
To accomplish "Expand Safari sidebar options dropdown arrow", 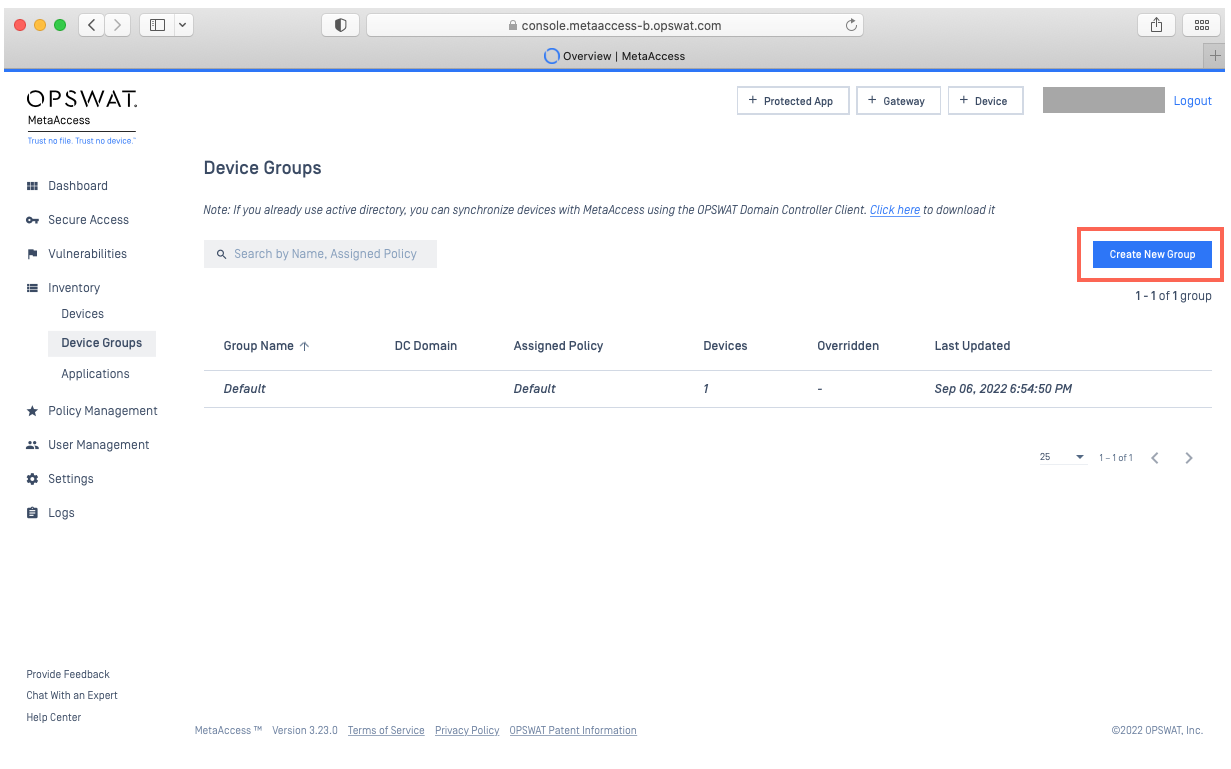I will click(182, 26).
